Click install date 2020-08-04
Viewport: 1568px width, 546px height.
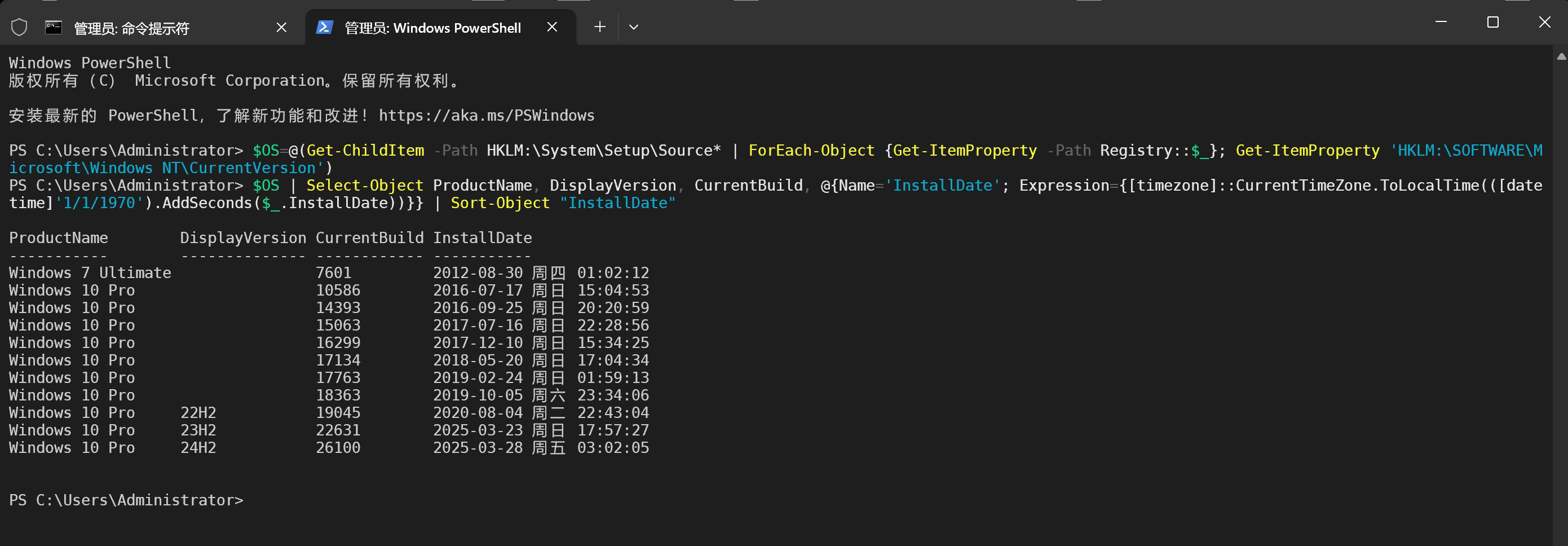click(478, 413)
